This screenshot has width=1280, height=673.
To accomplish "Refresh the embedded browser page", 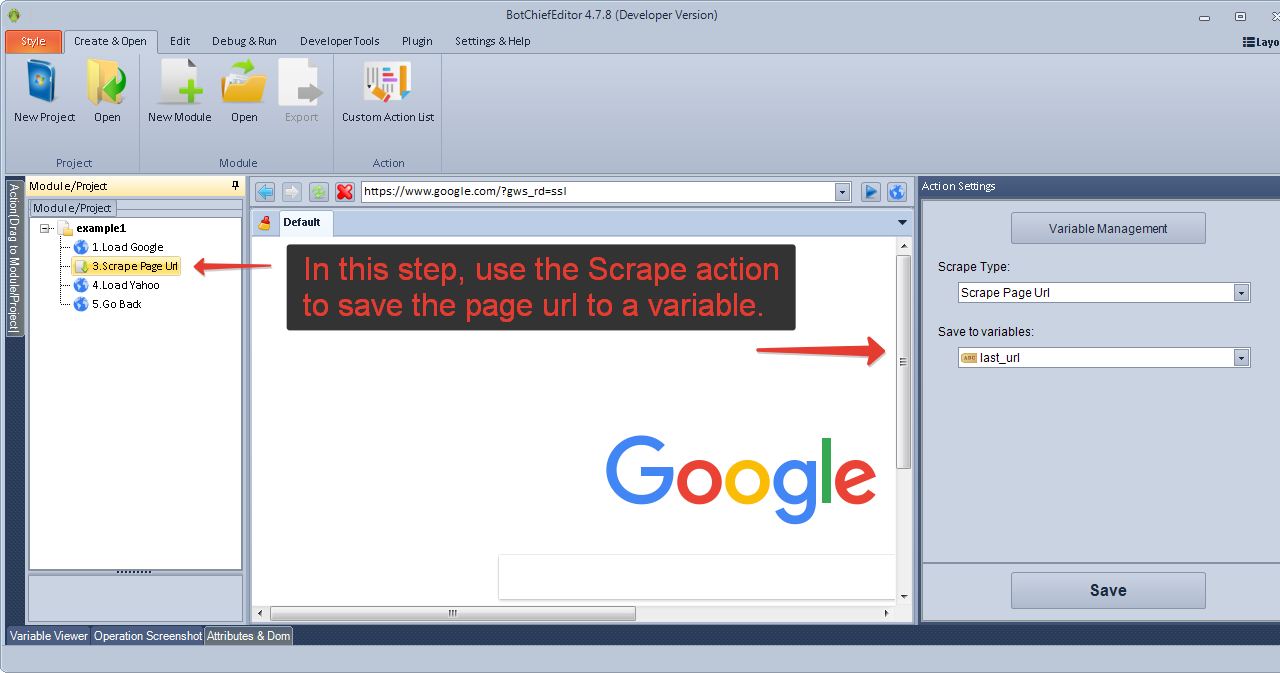I will click(318, 192).
